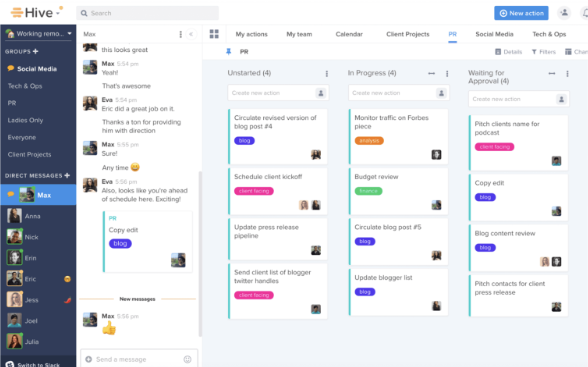This screenshot has height=367, width=588.
Task: Open the grid apps view icon
Action: pyautogui.click(x=214, y=34)
